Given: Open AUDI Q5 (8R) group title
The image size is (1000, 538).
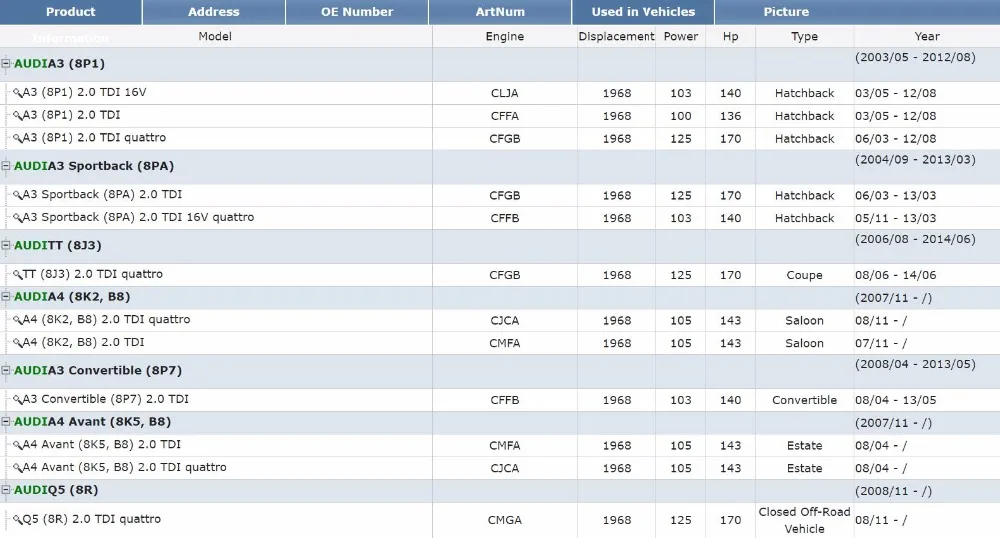Looking at the screenshot, I should tap(56, 490).
